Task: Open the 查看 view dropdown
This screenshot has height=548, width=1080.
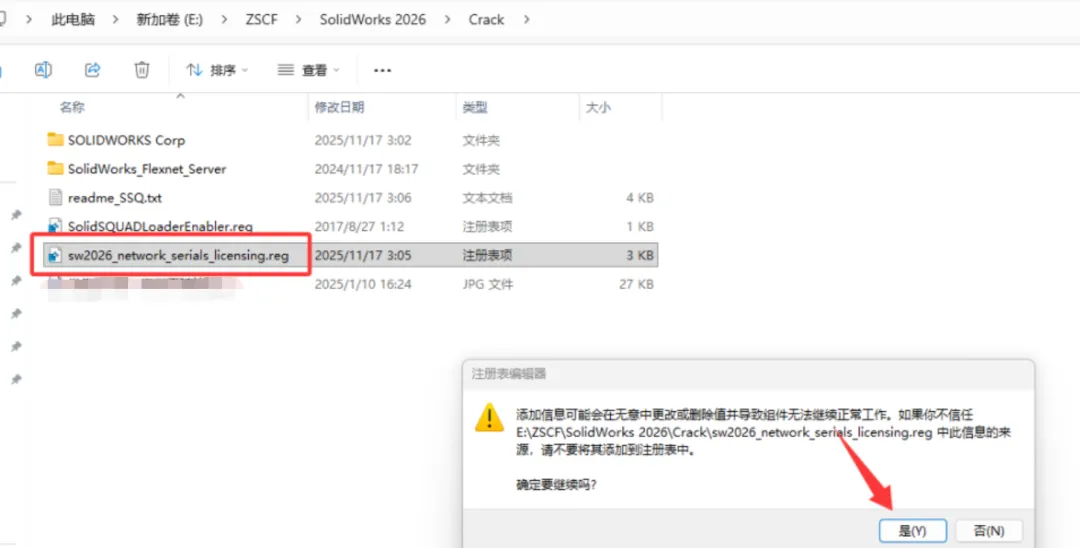Action: coord(309,70)
